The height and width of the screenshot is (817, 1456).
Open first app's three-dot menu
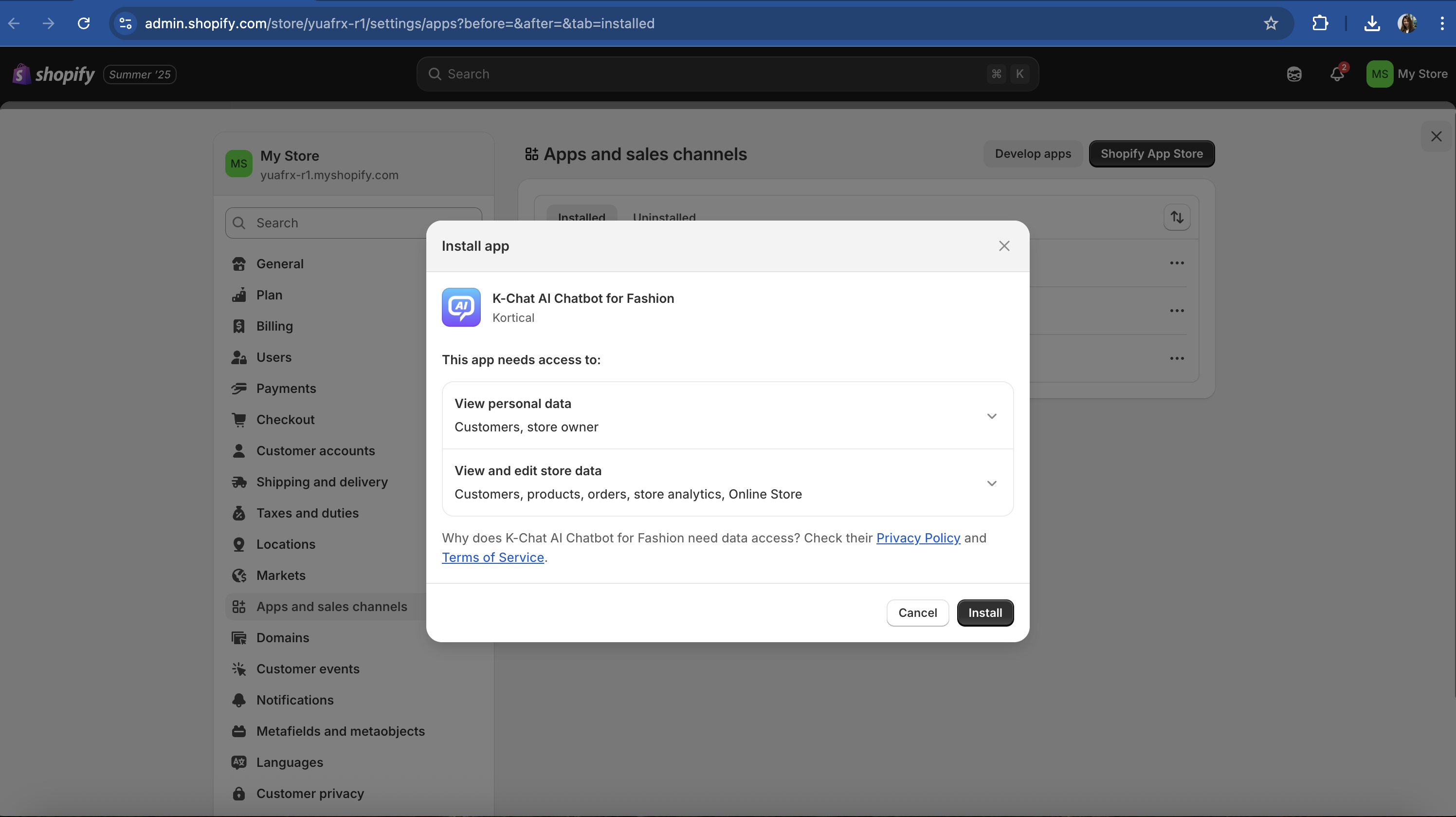(x=1177, y=263)
